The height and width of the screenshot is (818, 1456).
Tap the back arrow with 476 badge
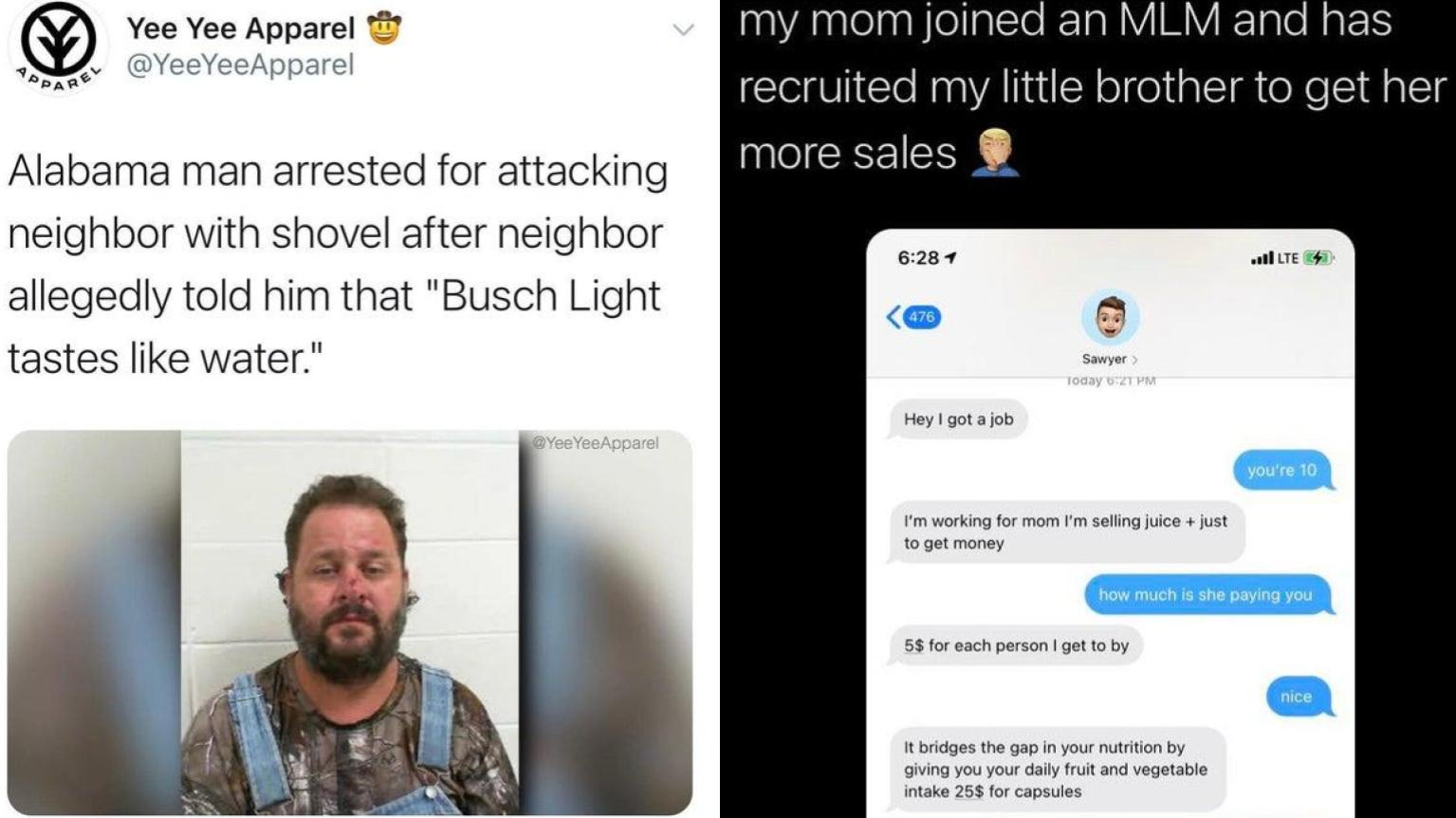click(x=913, y=317)
